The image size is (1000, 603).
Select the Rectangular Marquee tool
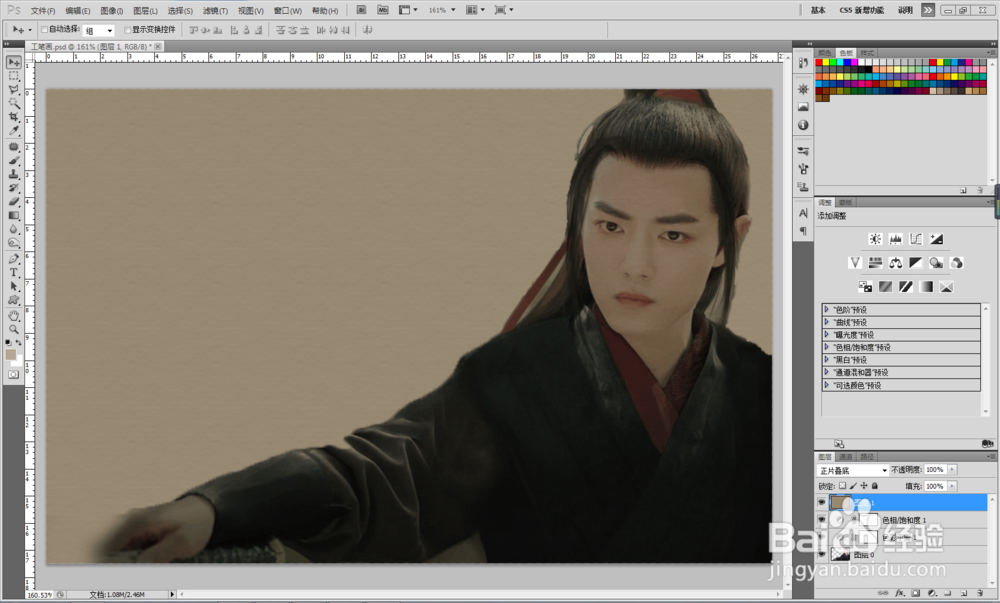click(x=13, y=75)
